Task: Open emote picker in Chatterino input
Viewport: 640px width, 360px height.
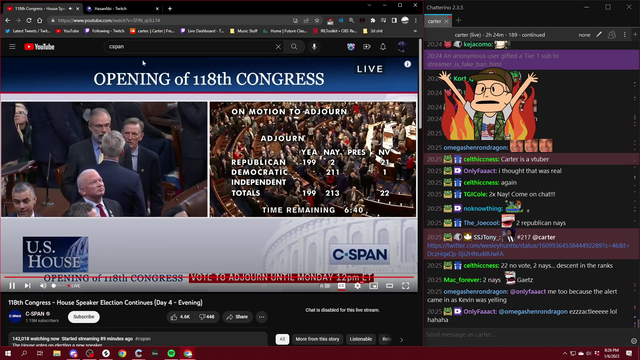Action: click(633, 341)
